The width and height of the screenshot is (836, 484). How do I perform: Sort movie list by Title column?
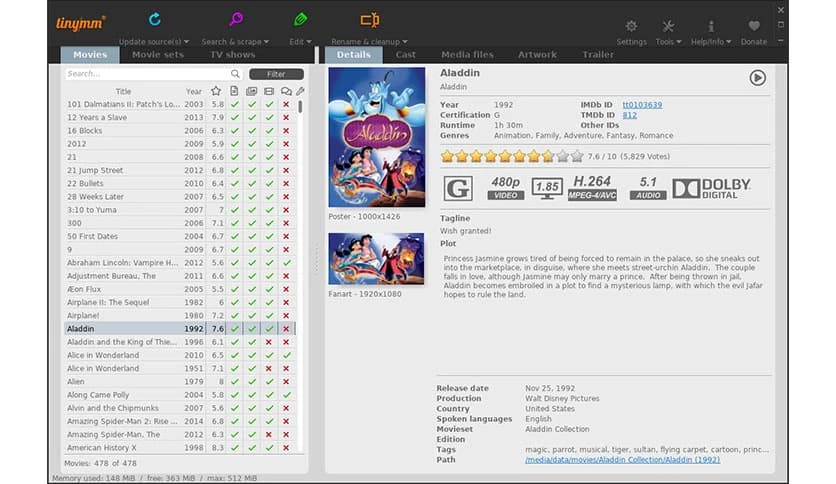[x=123, y=91]
